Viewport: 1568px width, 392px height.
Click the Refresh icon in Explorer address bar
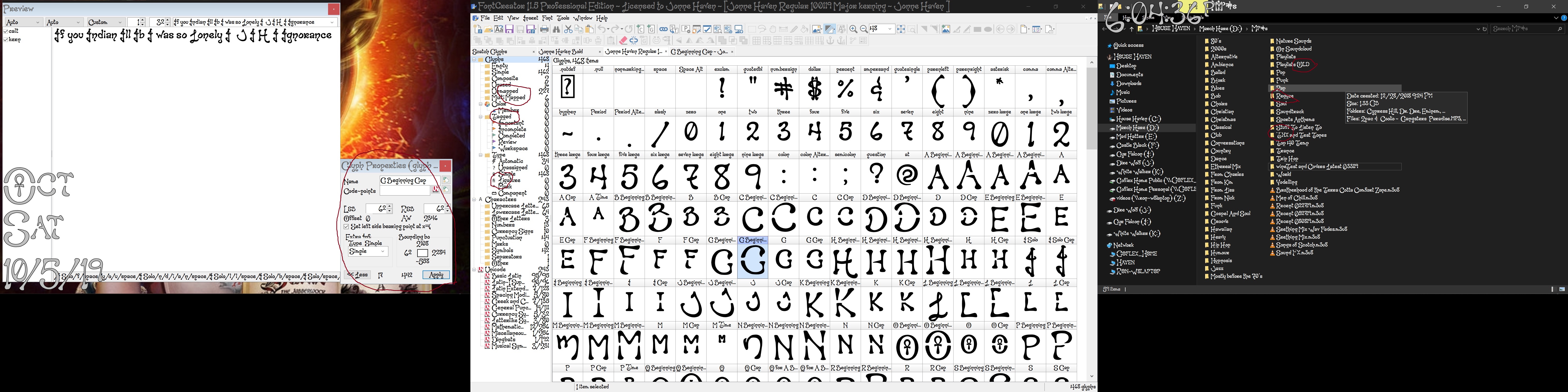pyautogui.click(x=1485, y=29)
